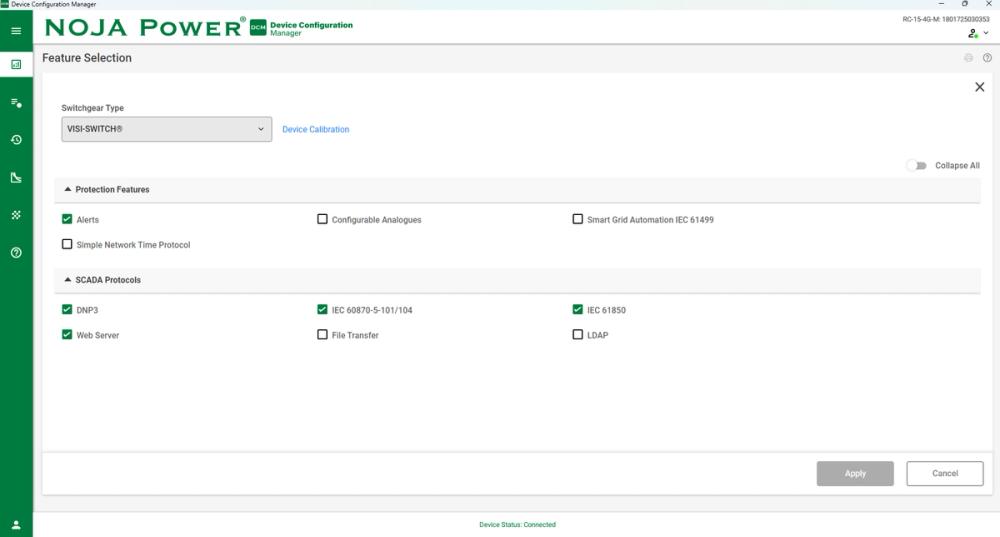Uncheck the IEC 61850 checkbox

click(x=577, y=309)
